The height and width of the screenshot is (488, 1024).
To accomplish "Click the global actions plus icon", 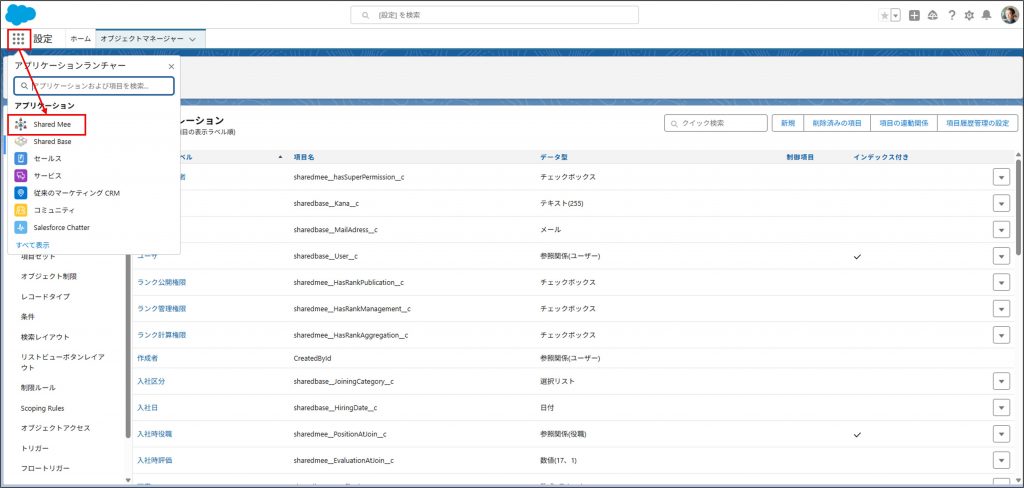I will point(915,15).
